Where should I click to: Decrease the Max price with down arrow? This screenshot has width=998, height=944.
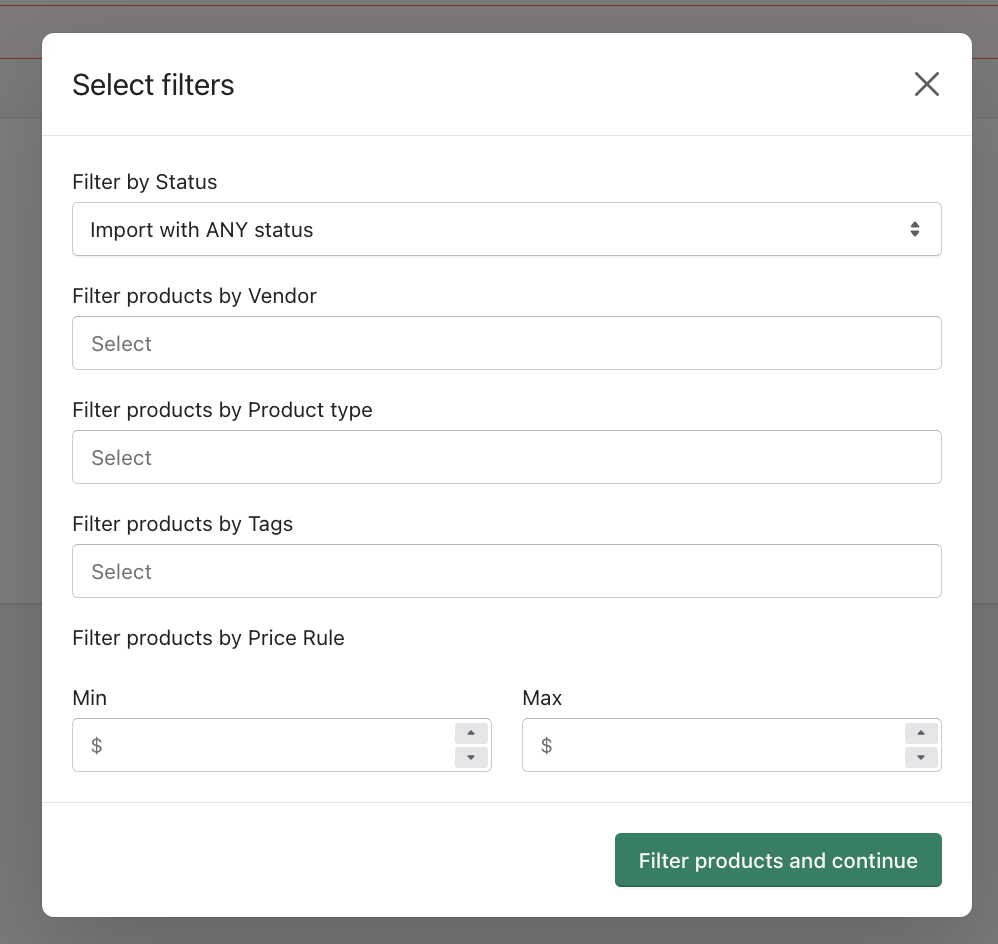921,758
